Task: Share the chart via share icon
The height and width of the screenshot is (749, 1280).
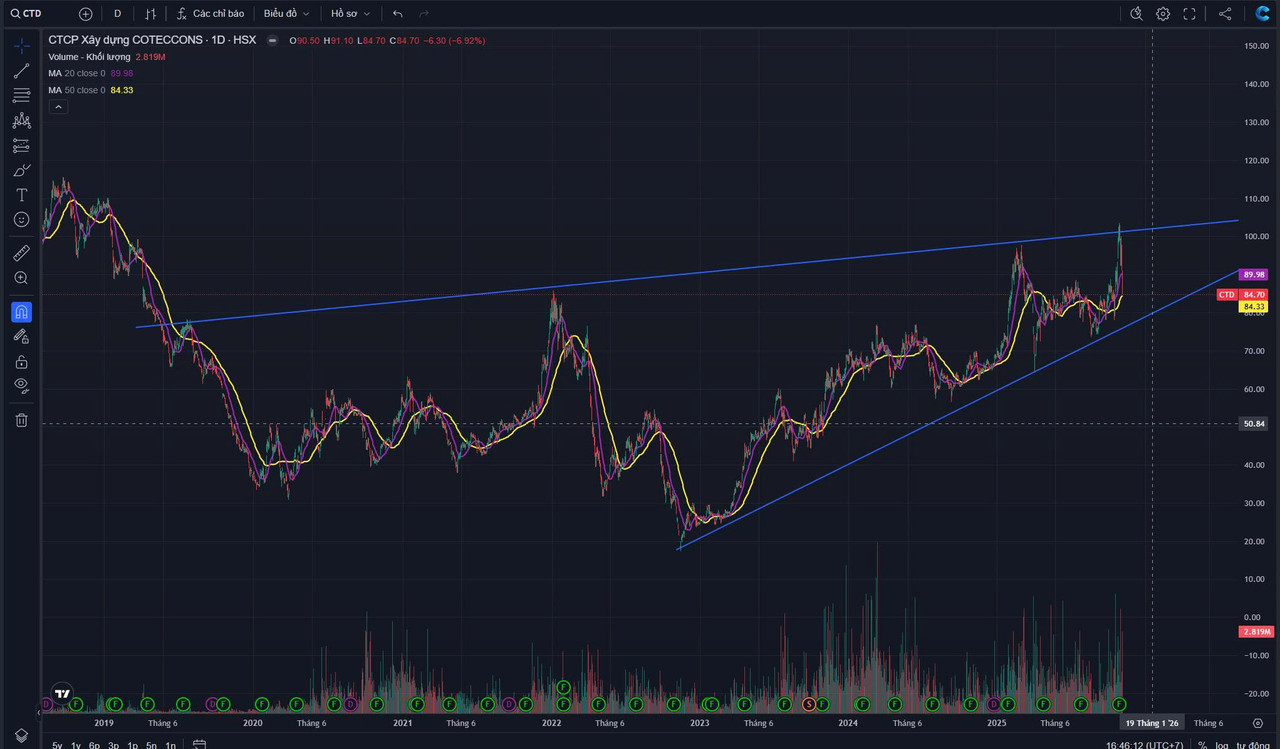Action: coord(1225,14)
